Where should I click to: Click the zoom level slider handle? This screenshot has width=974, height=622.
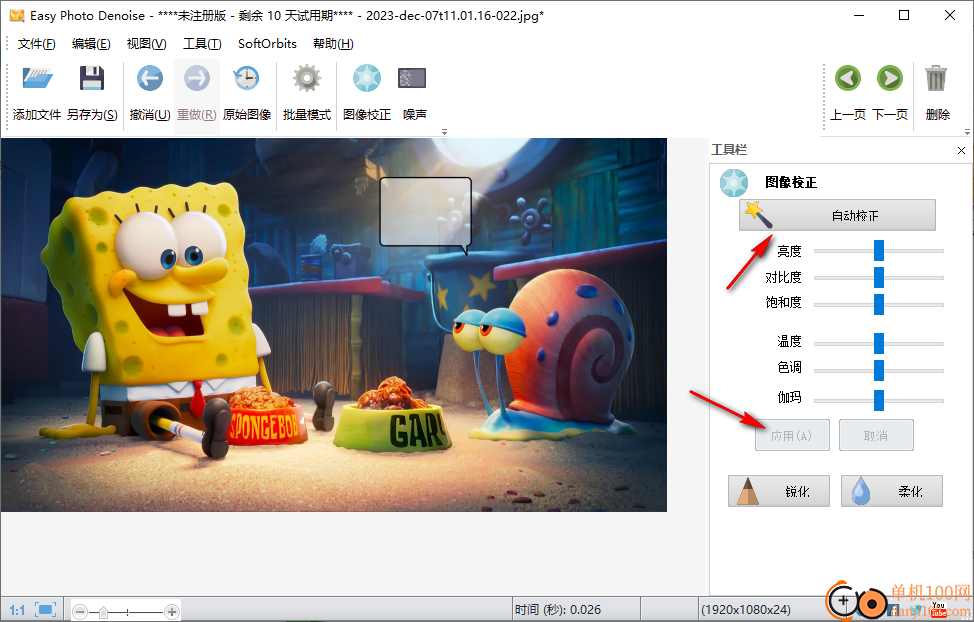(x=103, y=613)
